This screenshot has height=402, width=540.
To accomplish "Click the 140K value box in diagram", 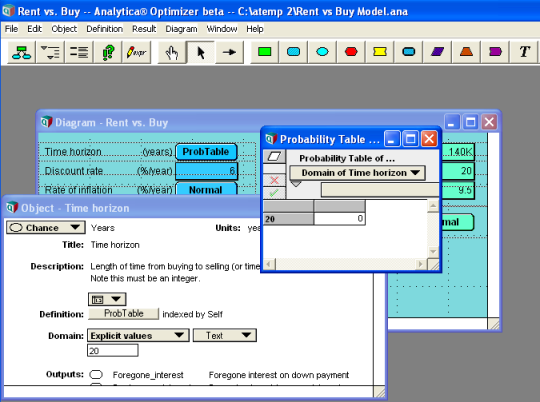I will coord(458,152).
